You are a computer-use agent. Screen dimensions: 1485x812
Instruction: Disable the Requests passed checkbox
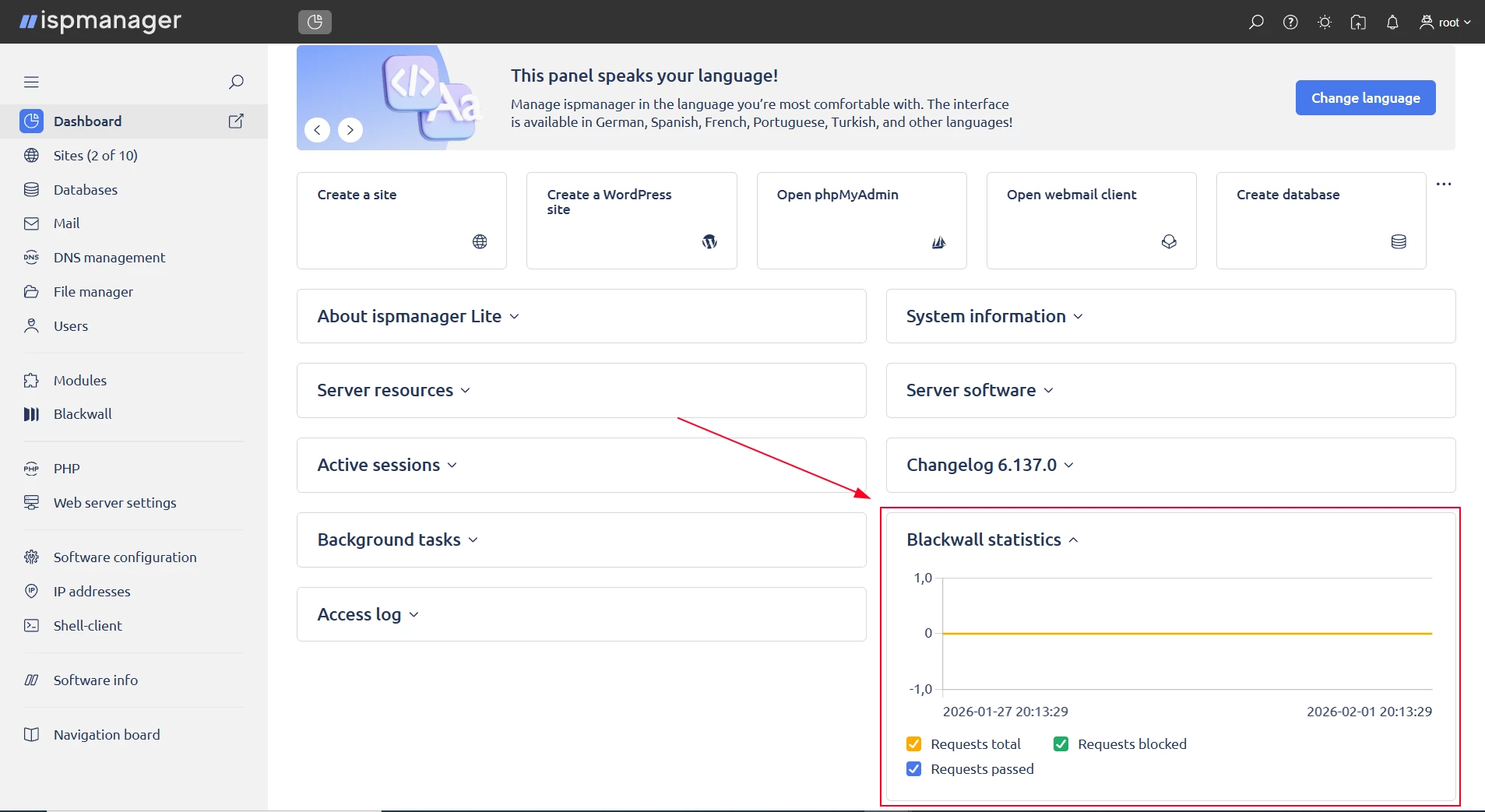[x=914, y=769]
